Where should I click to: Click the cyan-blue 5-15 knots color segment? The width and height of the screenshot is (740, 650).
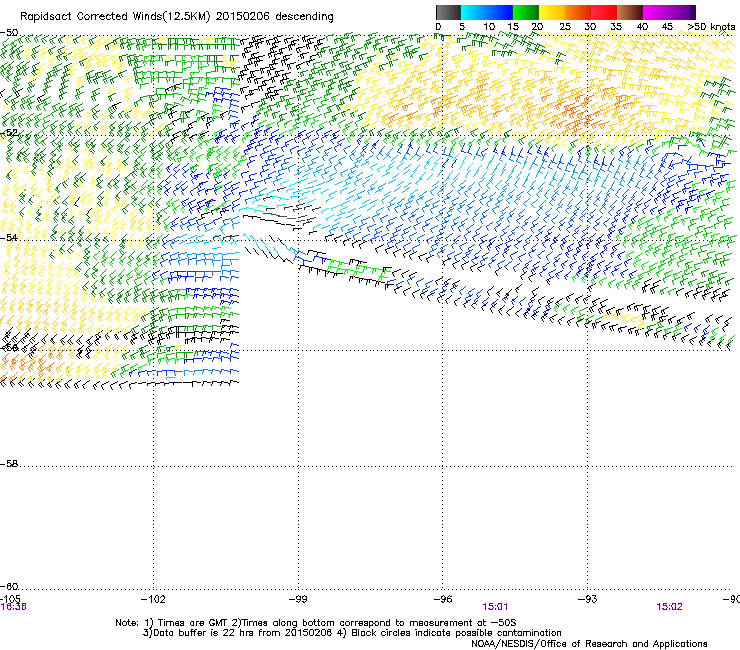[x=487, y=12]
